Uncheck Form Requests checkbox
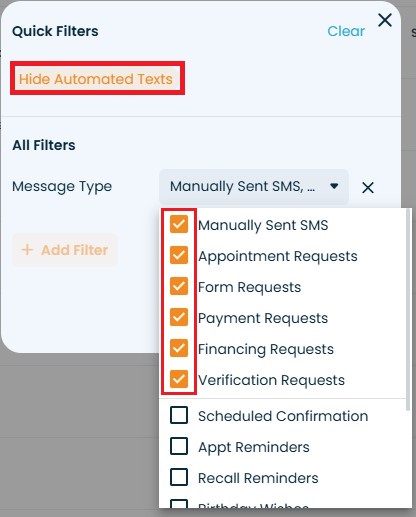 click(x=179, y=286)
